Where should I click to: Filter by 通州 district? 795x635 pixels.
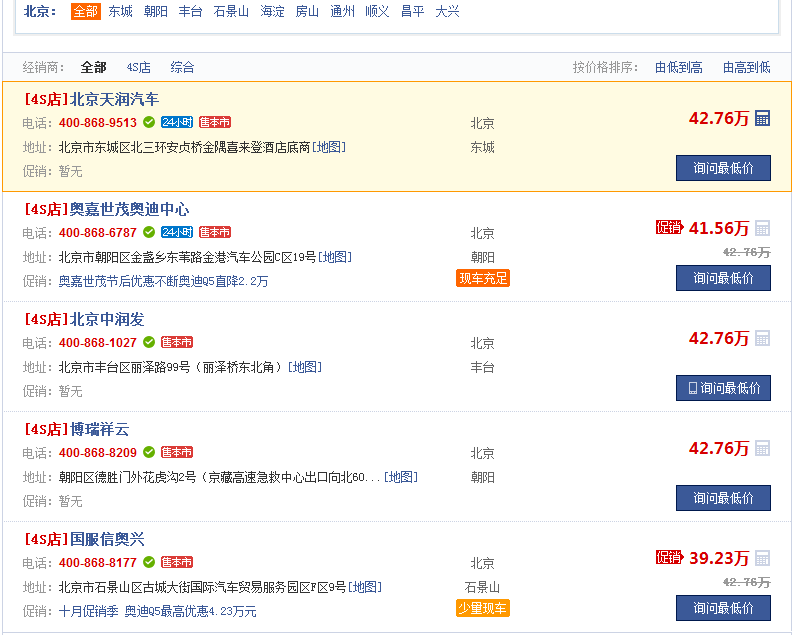click(x=342, y=11)
